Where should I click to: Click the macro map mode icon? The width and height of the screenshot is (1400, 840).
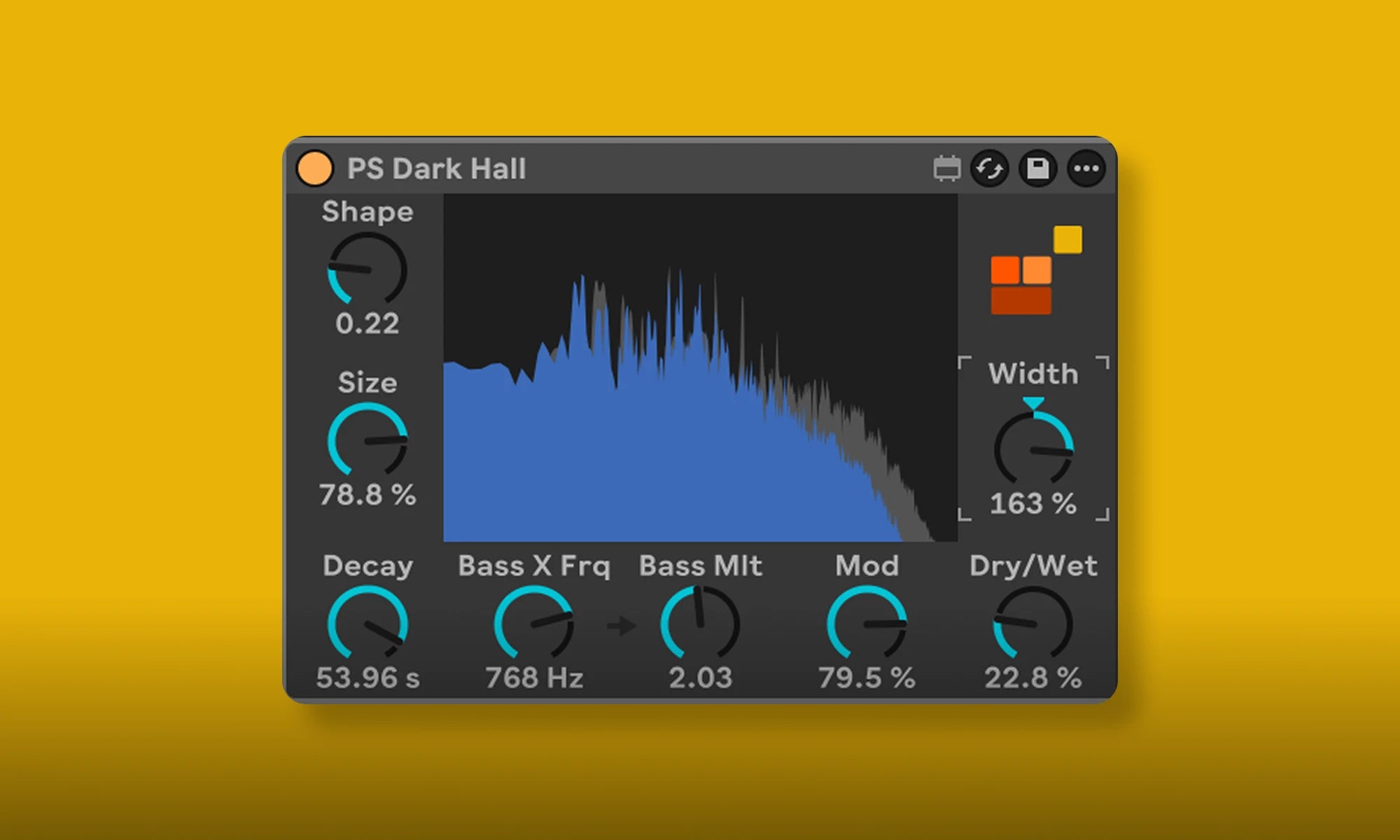point(946,169)
